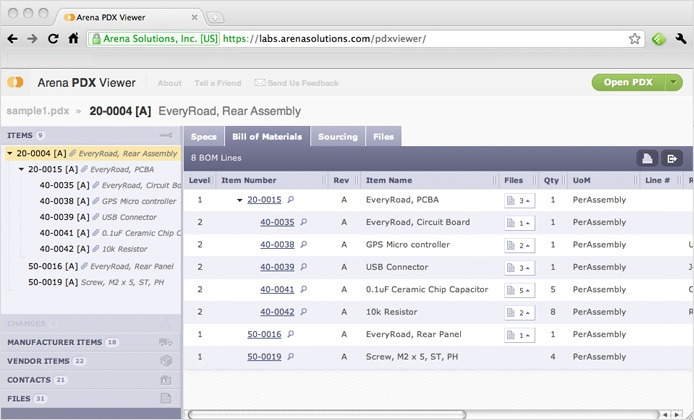Click the magnifier icon next to 40-0038
The image size is (694, 420).
(303, 244)
